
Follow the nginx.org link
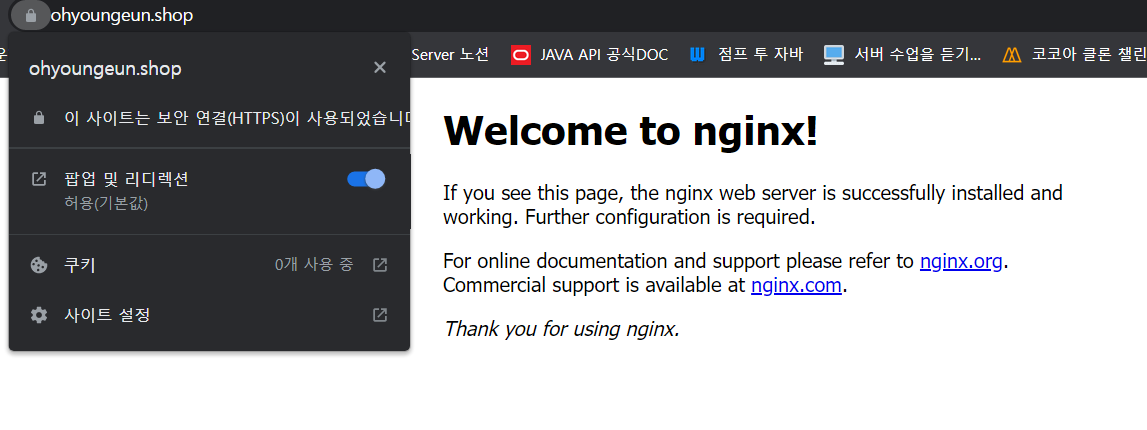[961, 261]
